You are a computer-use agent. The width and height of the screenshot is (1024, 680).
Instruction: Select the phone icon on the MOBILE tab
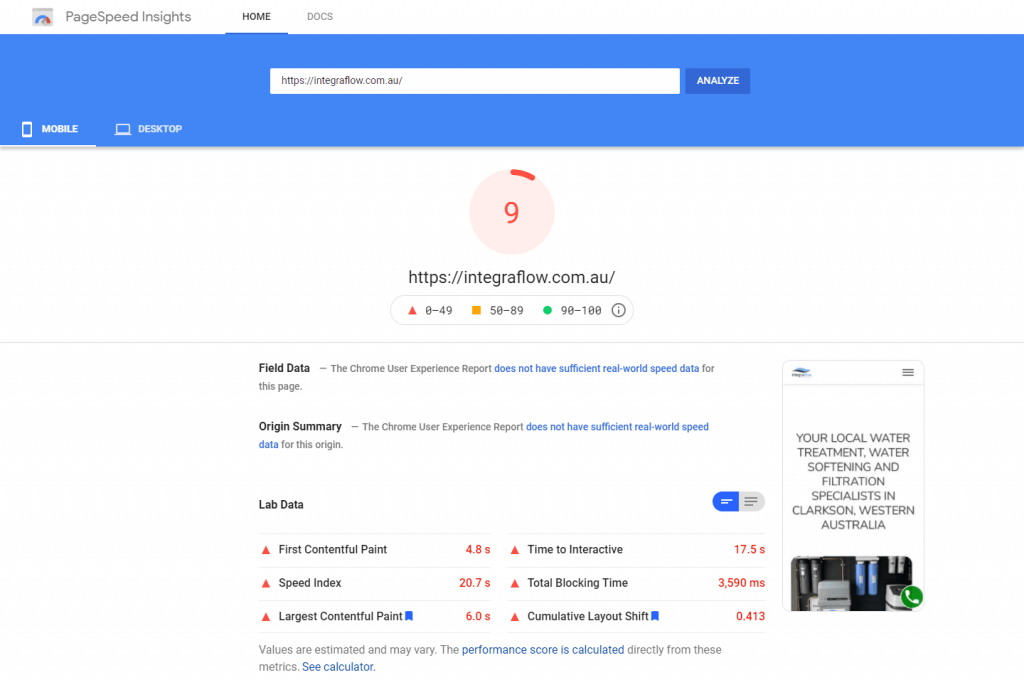point(27,129)
